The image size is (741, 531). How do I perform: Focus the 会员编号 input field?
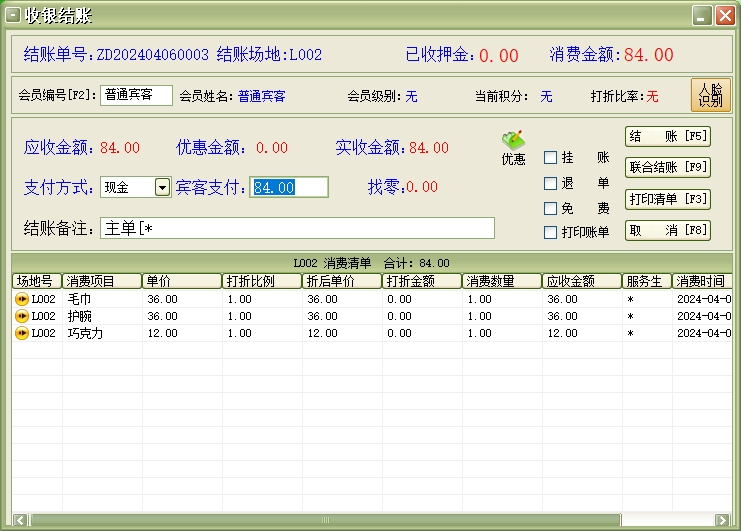(136, 96)
